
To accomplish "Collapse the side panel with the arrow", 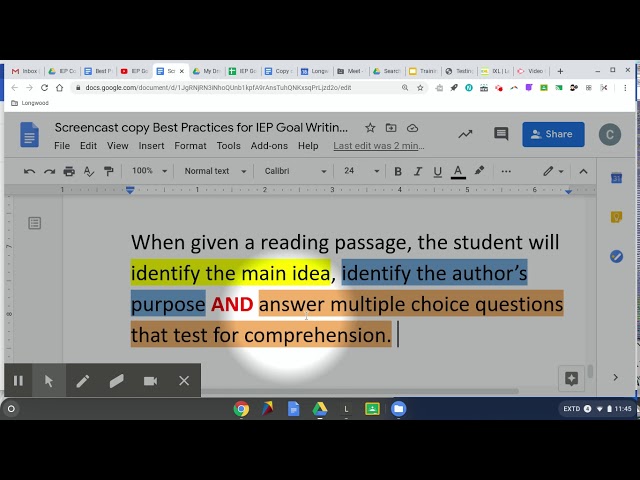I will 616,378.
